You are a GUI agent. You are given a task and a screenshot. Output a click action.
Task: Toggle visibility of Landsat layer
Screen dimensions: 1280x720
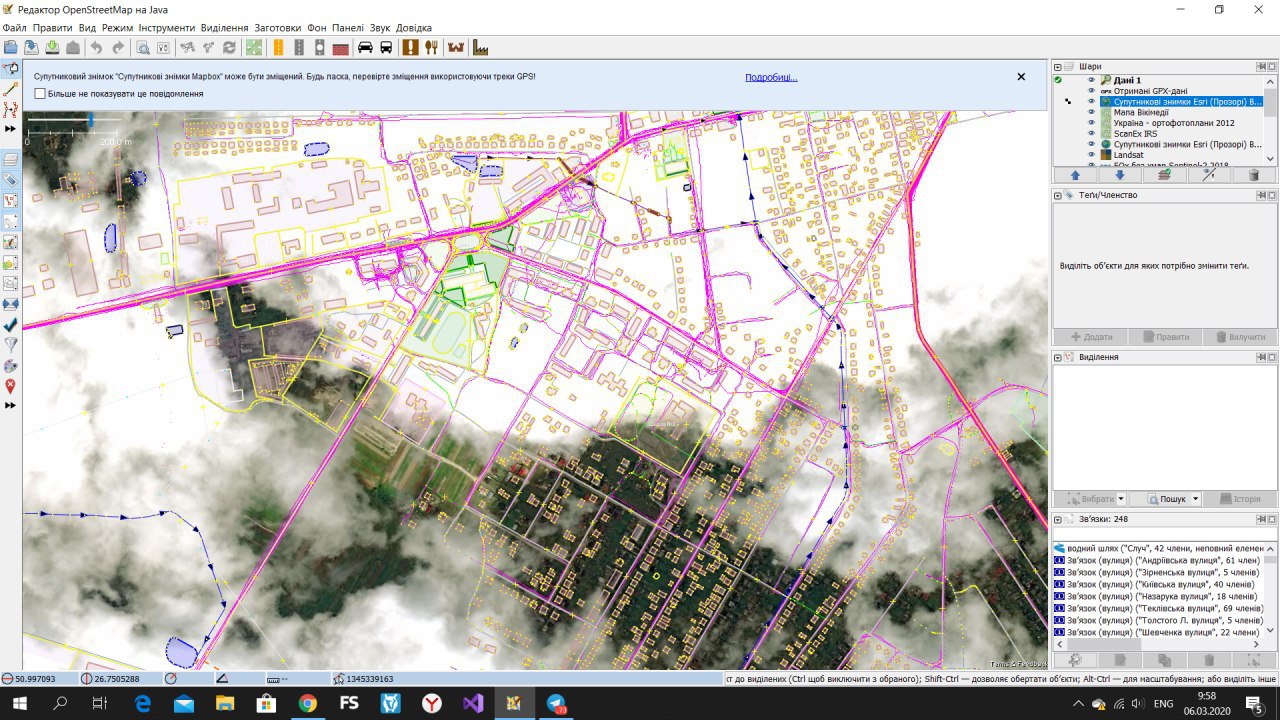(1092, 155)
